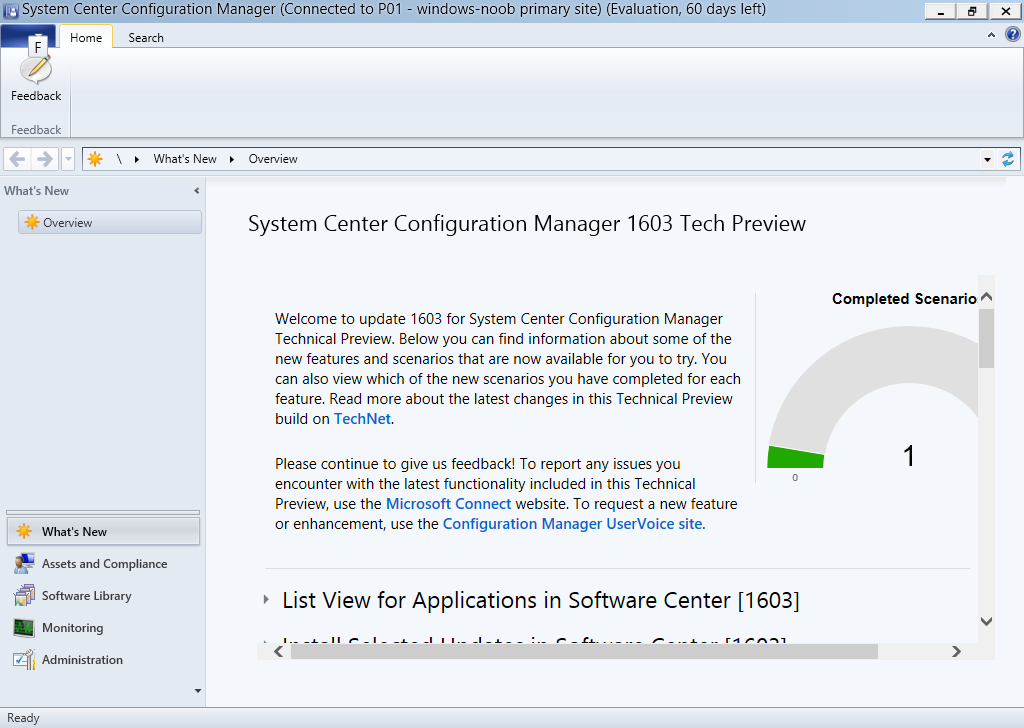Screen dimensions: 1024x728
Task: Go back with the navigation arrow
Action: (17, 159)
